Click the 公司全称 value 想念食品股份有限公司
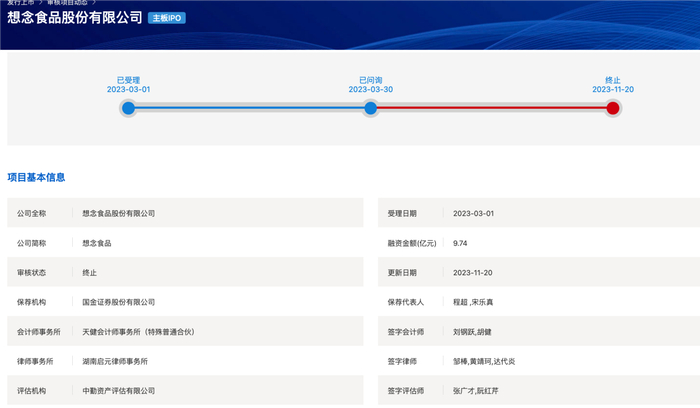700x408 pixels. [118, 213]
